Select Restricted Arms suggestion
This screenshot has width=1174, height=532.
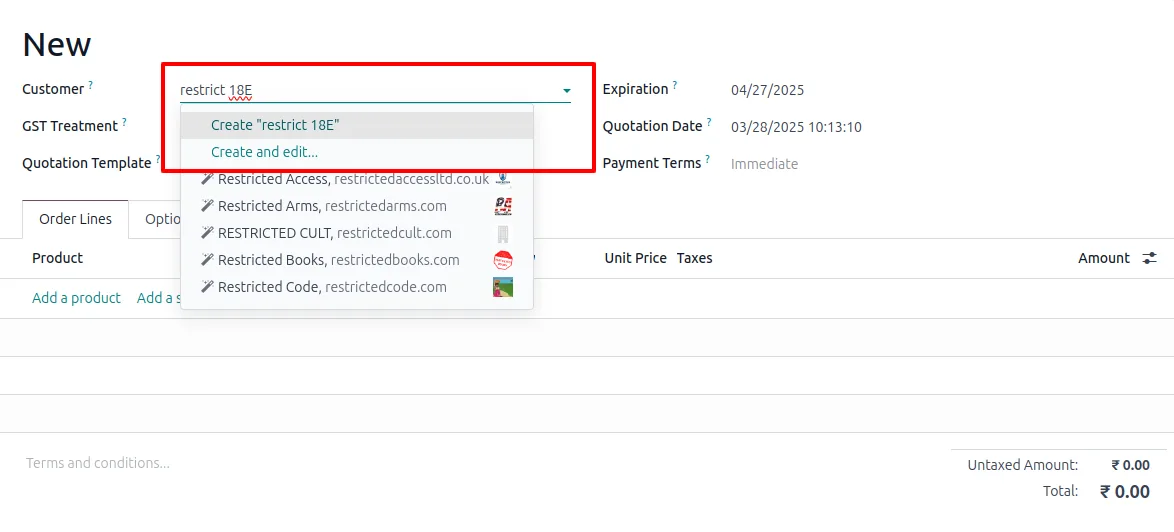(357, 206)
